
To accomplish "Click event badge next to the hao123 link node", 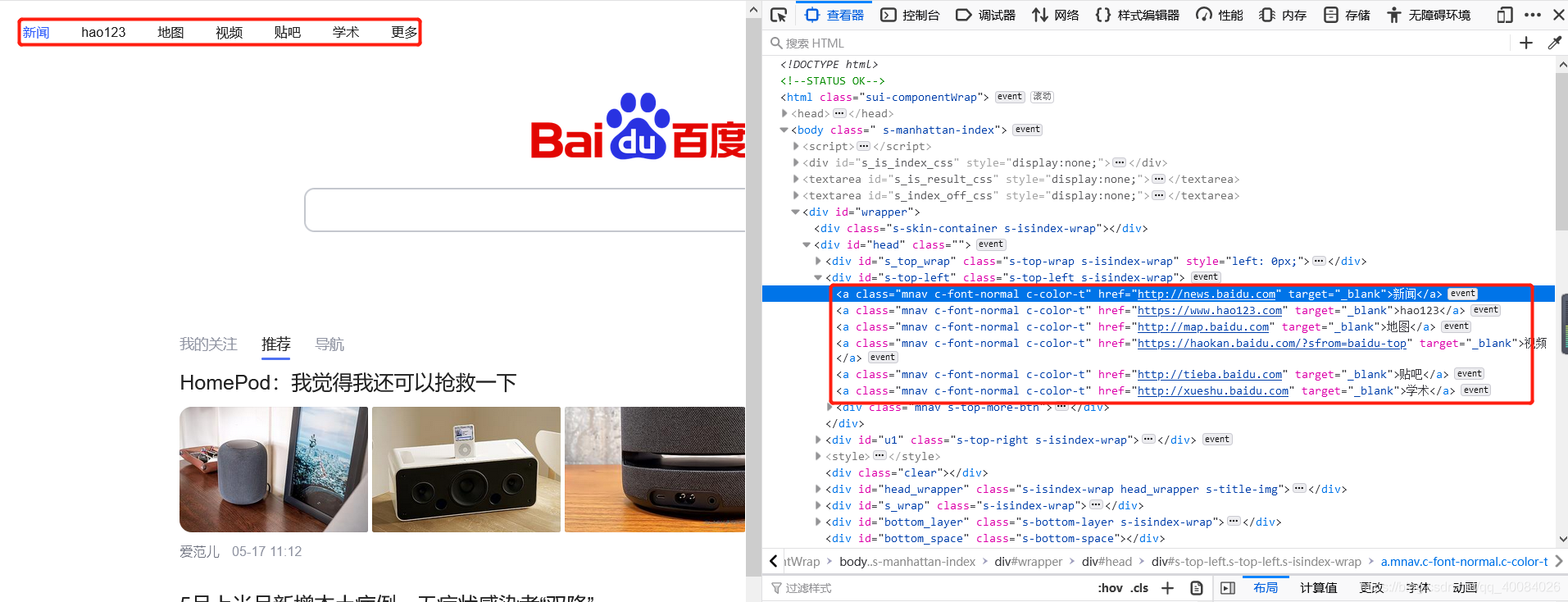I will (x=1485, y=310).
